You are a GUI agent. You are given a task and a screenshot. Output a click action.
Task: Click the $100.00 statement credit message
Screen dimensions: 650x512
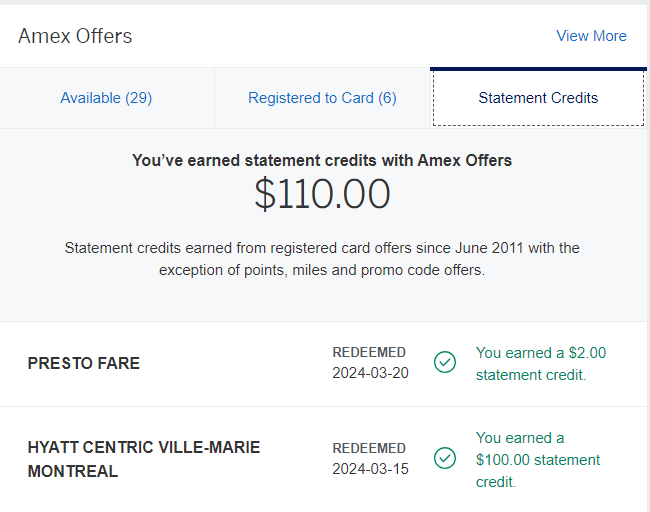538,460
